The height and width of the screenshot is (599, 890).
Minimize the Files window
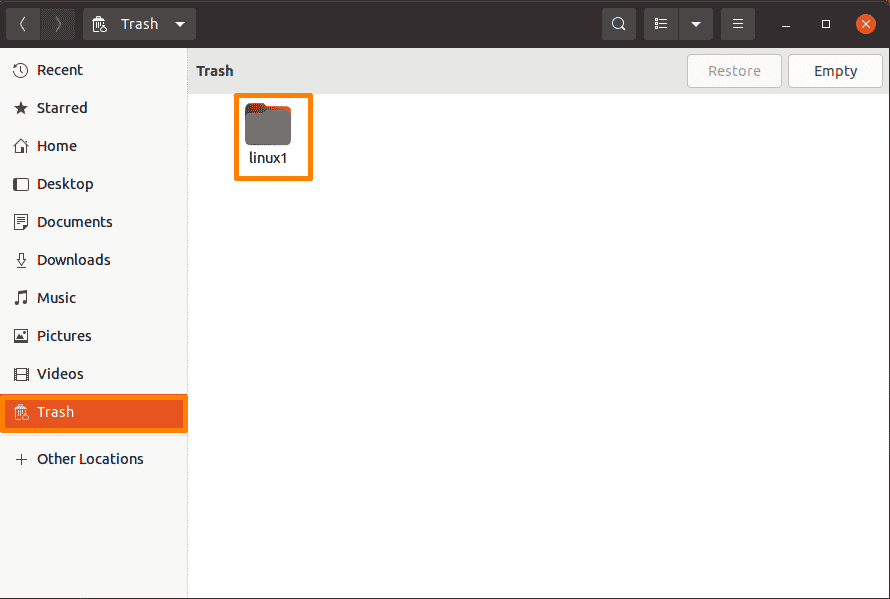pyautogui.click(x=786, y=24)
